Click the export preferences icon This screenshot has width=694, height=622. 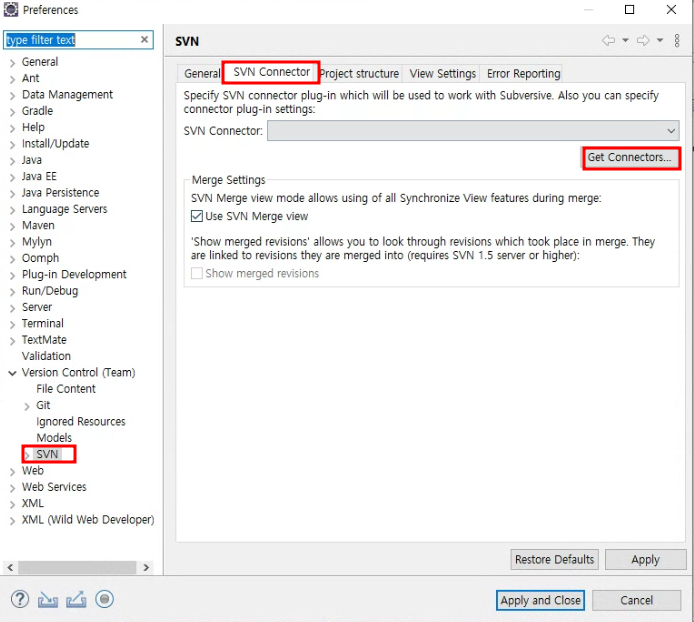pyautogui.click(x=76, y=600)
